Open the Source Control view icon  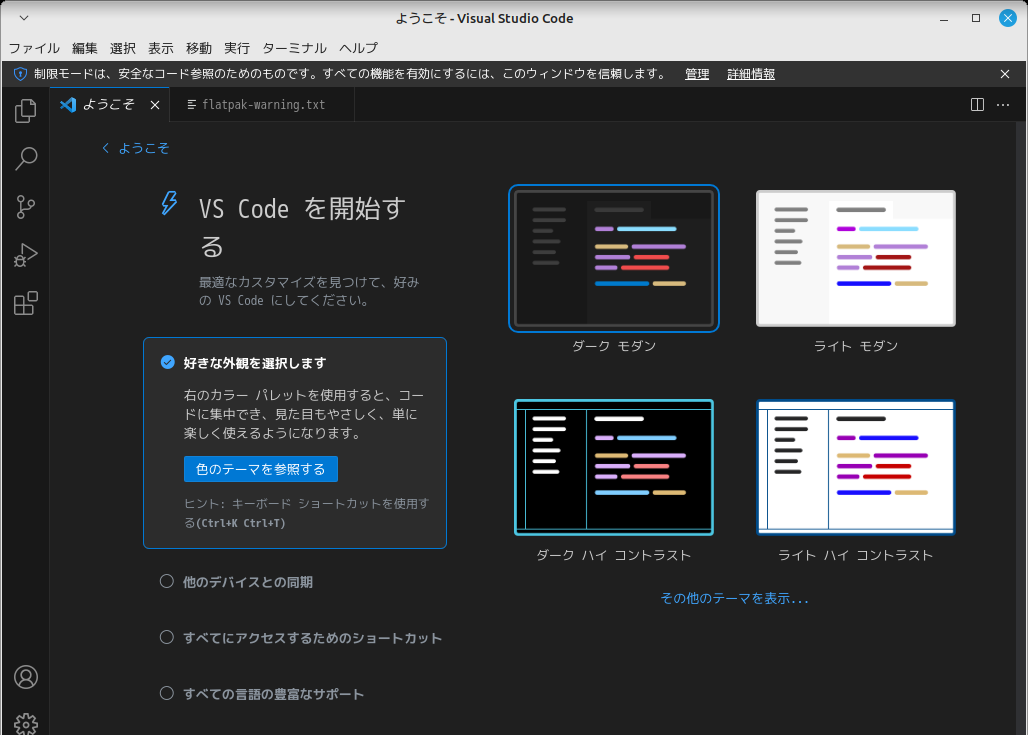pos(26,207)
